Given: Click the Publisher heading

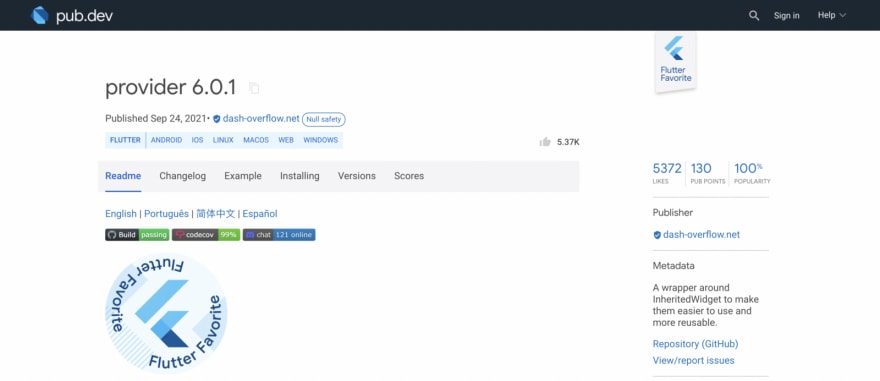Looking at the screenshot, I should pyautogui.click(x=673, y=213).
